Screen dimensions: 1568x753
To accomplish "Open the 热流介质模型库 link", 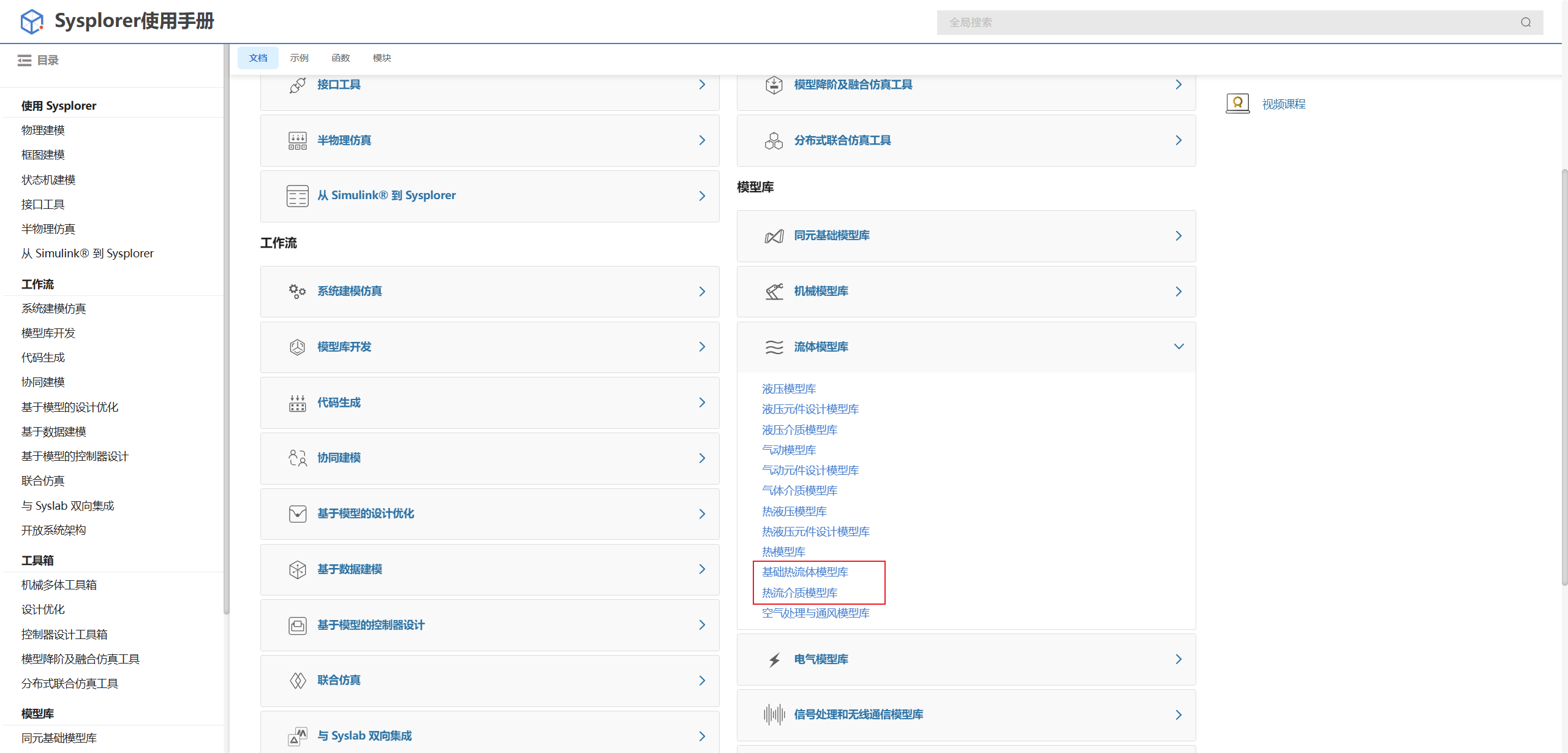I will (799, 593).
